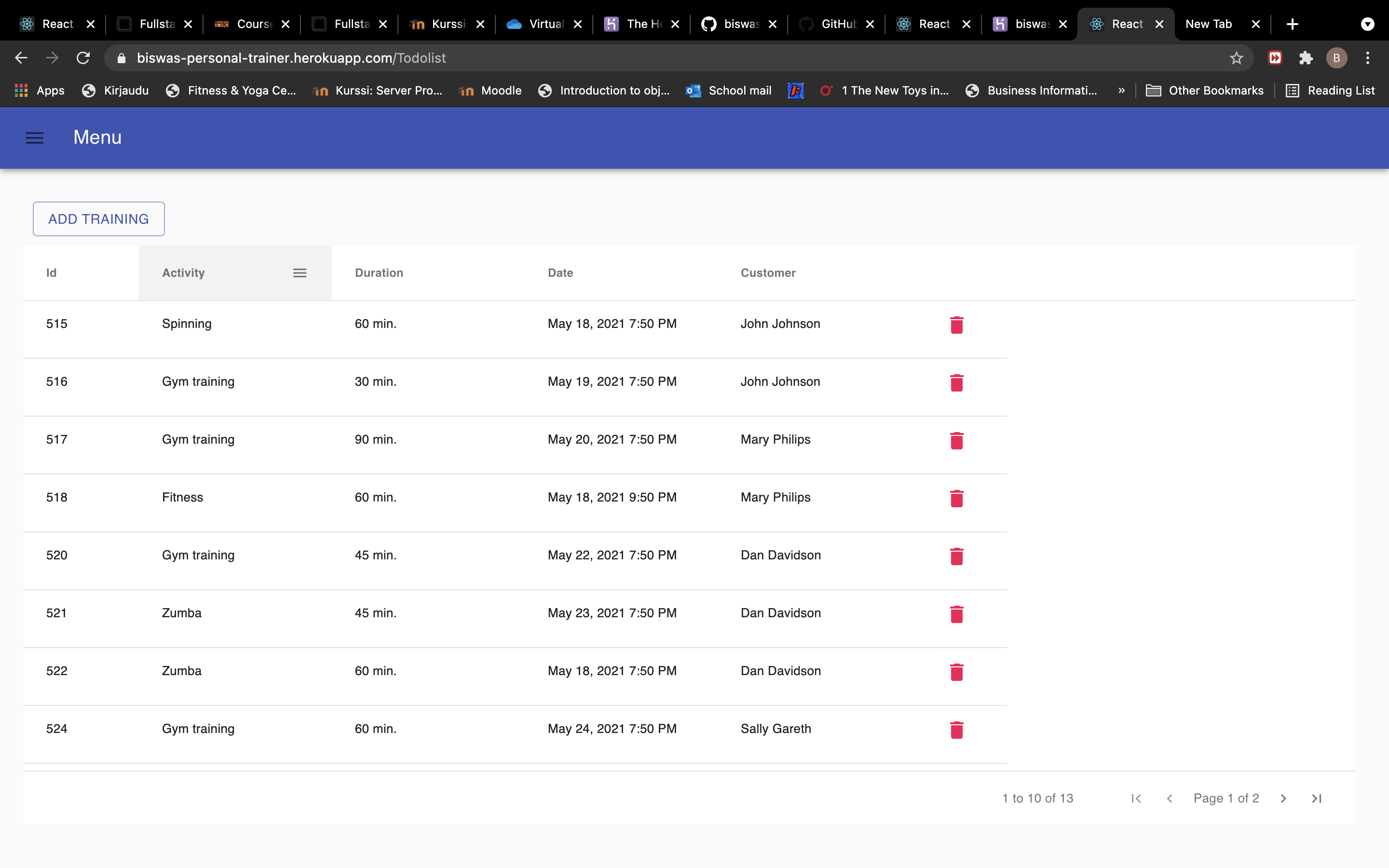Screen dimensions: 1389x868
Task: Open the tab search dropdown arrow
Action: coord(1368,24)
